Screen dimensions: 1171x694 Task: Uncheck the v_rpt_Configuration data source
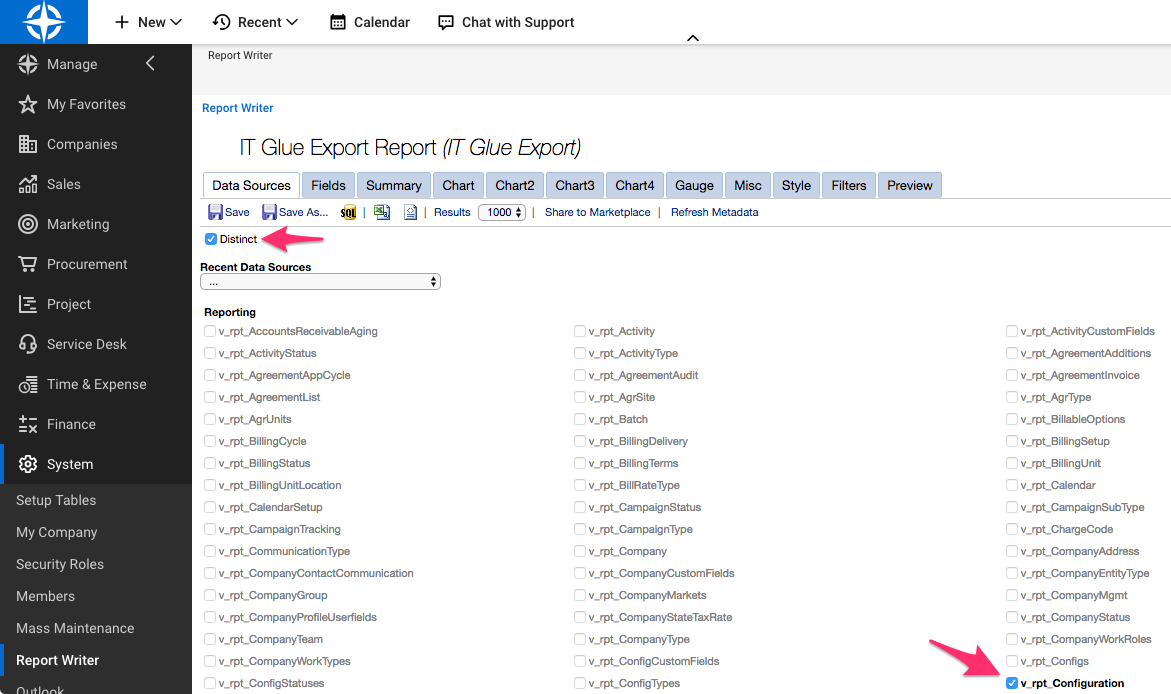click(1011, 683)
